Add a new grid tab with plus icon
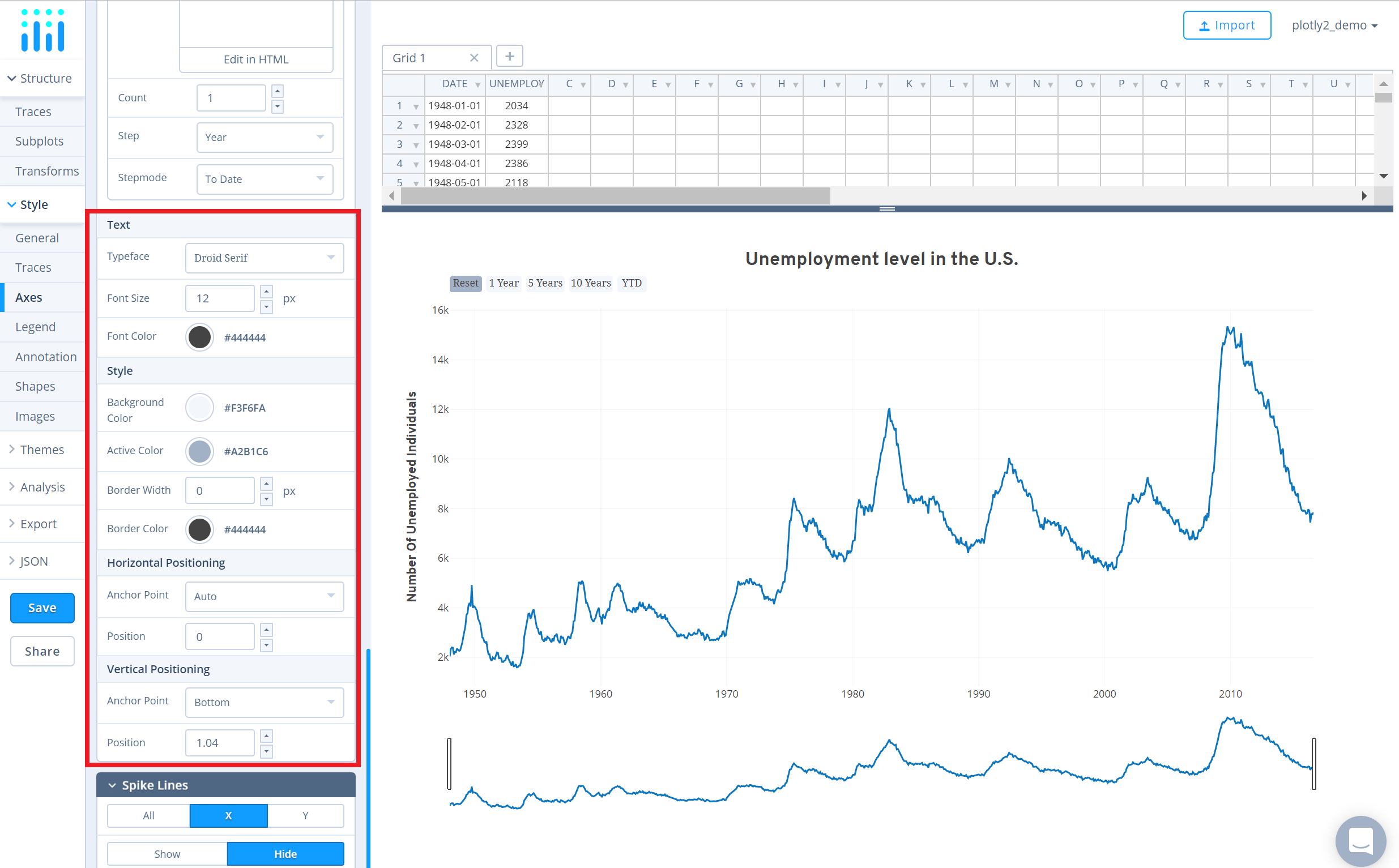This screenshot has width=1399, height=868. click(509, 56)
